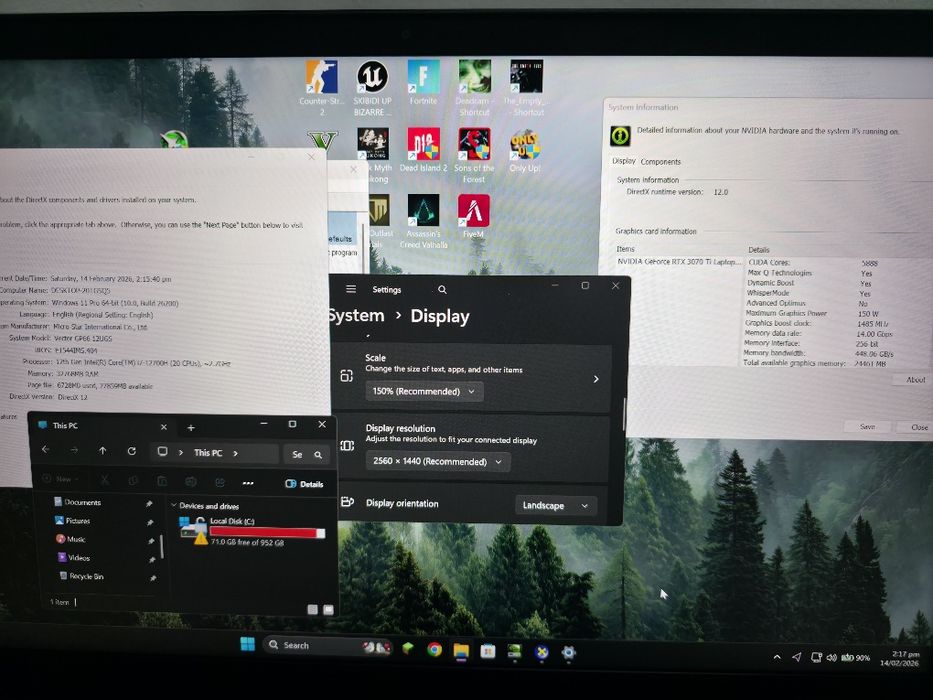Screen dimensions: 933x700
Task: Collapse the Devices and drives group
Action: (x=174, y=505)
